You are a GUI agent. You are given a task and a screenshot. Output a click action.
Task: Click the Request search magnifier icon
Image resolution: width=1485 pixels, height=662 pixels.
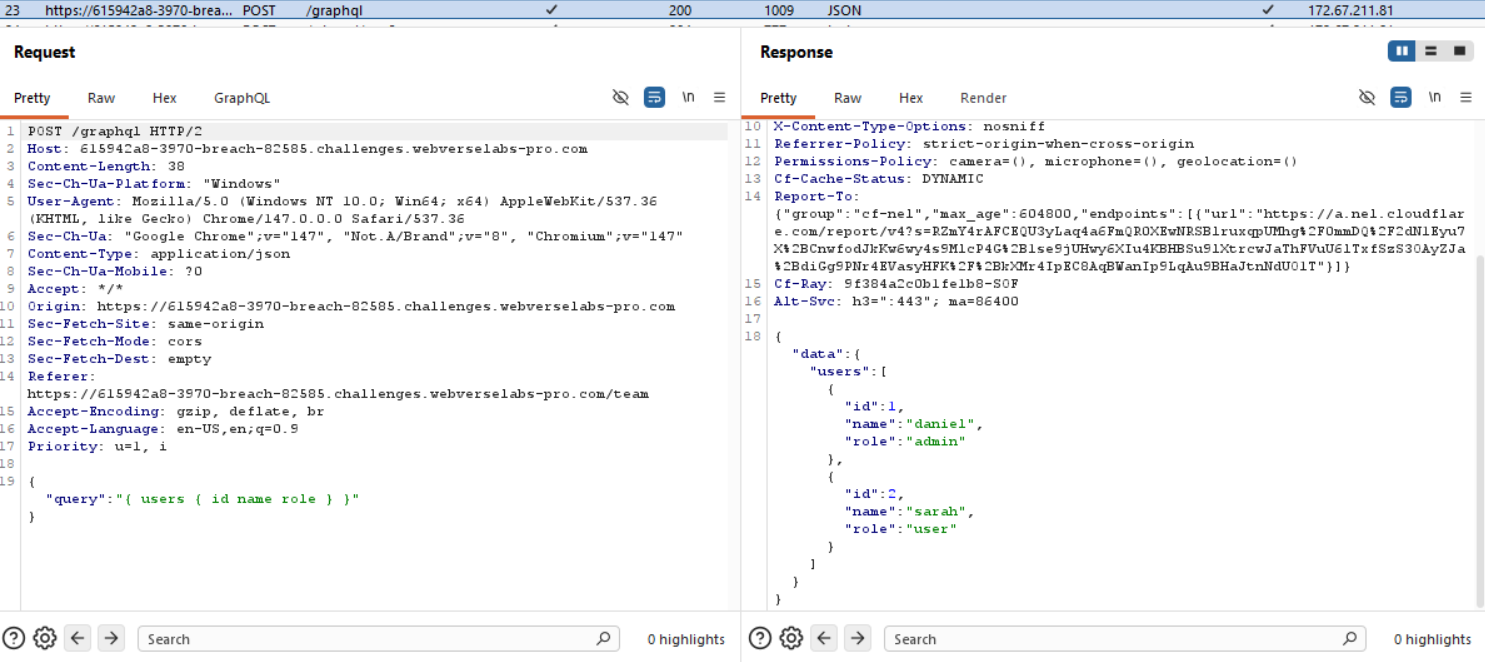pos(603,638)
